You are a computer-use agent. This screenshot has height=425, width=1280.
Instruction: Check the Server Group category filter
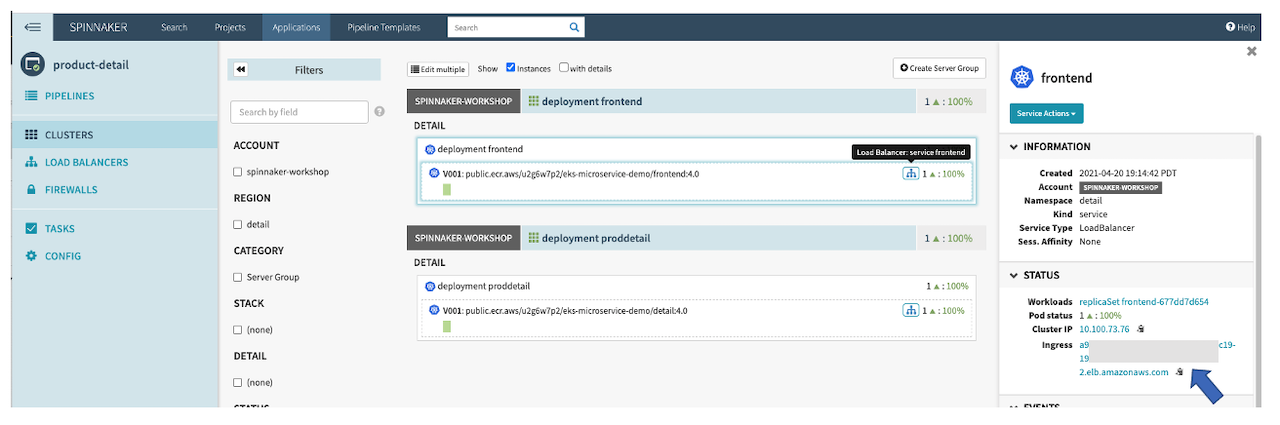(237, 277)
